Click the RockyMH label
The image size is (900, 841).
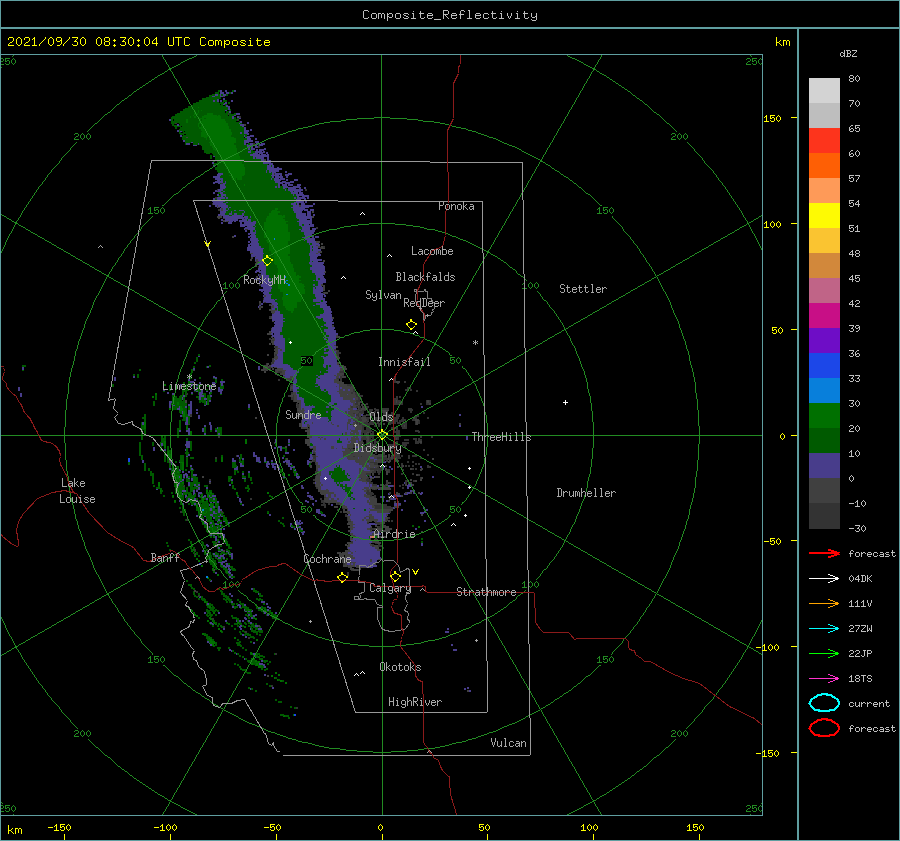264,280
